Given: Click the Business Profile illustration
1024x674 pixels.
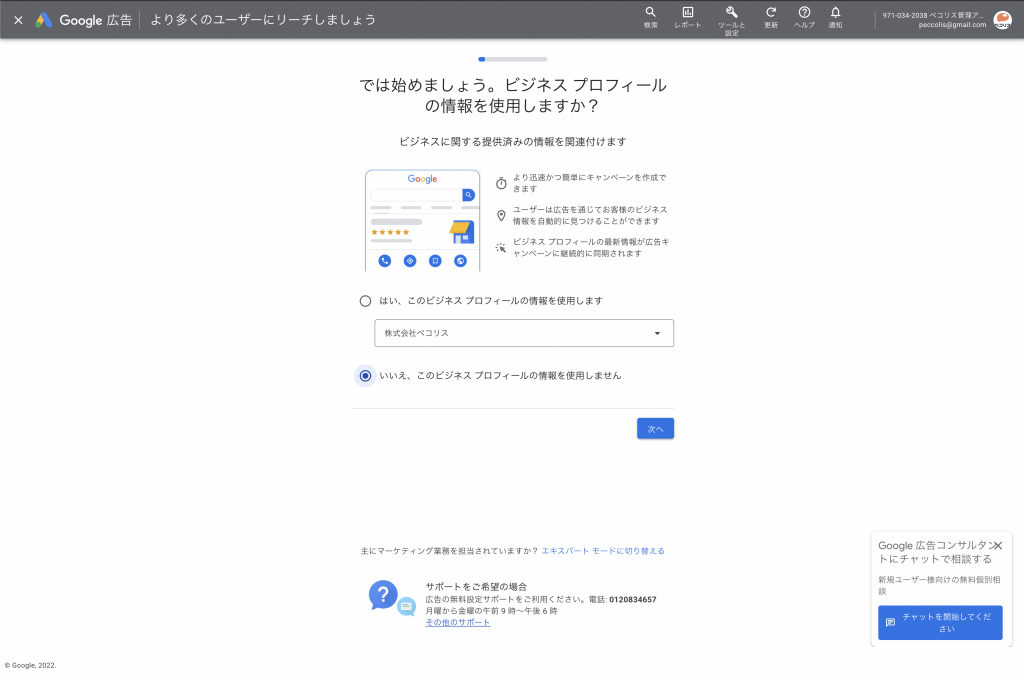Looking at the screenshot, I should pos(423,220).
